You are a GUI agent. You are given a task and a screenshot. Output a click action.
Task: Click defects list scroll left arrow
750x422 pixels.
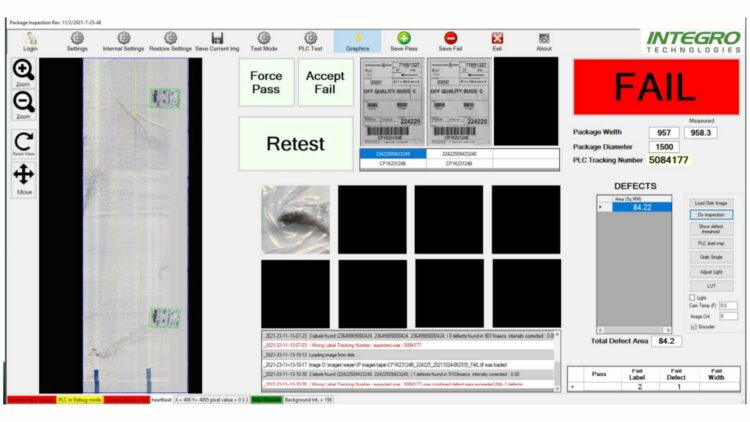pos(601,330)
